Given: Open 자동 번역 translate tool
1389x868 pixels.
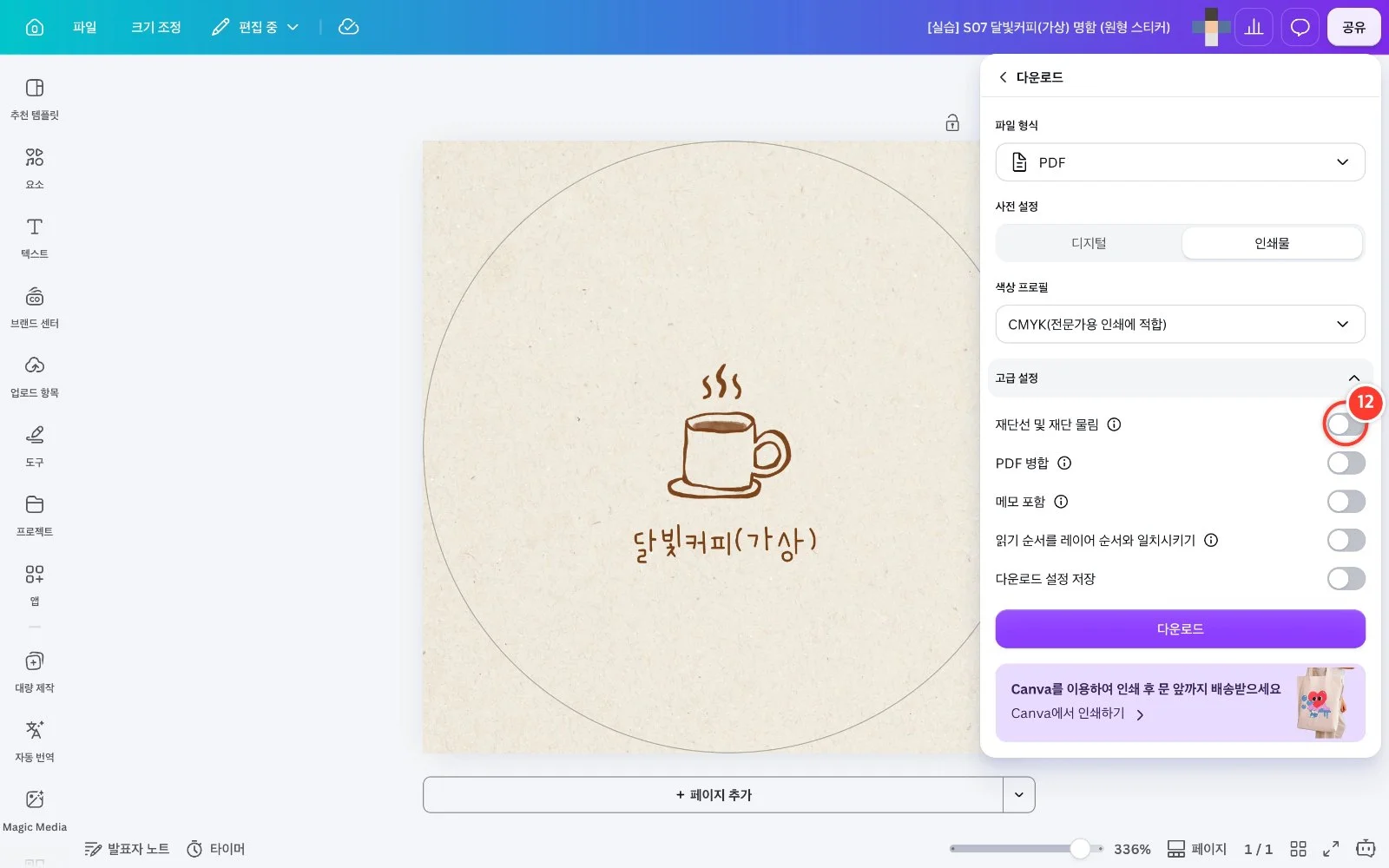Looking at the screenshot, I should [35, 741].
